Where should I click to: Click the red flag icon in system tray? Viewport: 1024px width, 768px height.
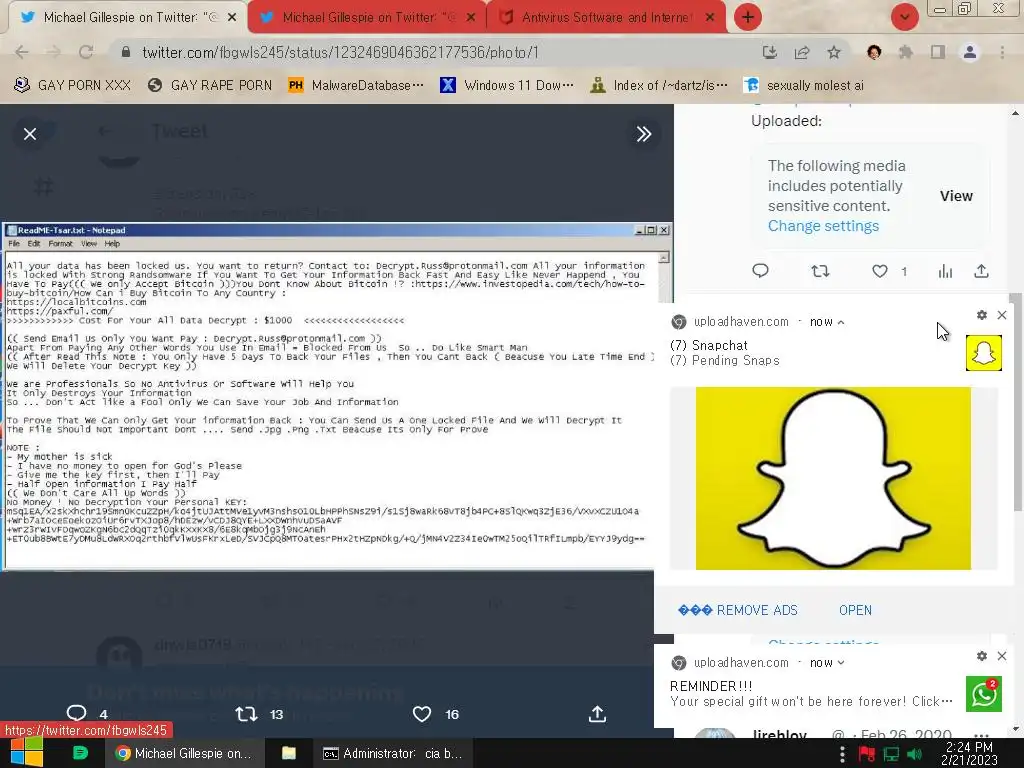[x=867, y=755]
